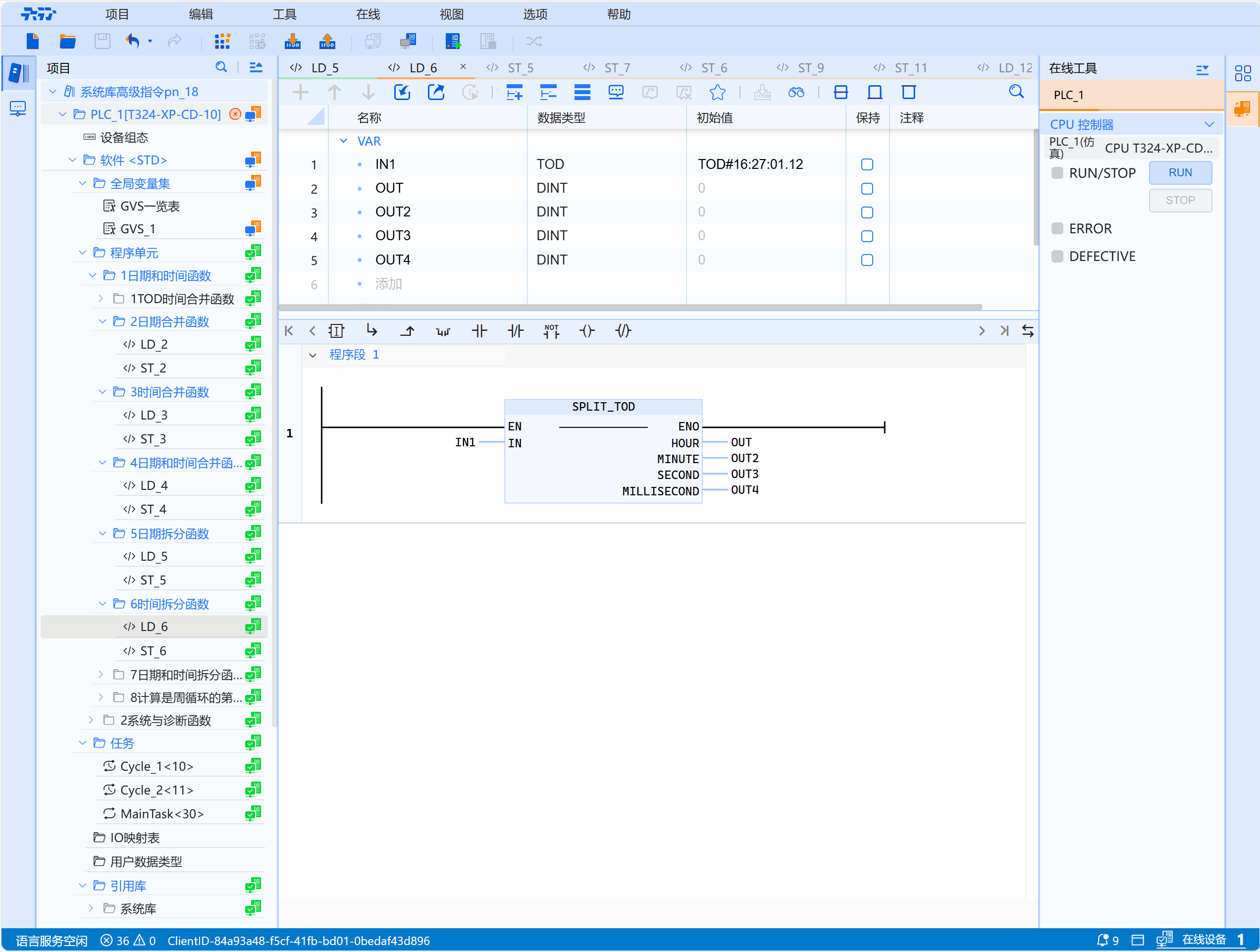
Task: Click the undo arrow icon
Action: (x=132, y=41)
